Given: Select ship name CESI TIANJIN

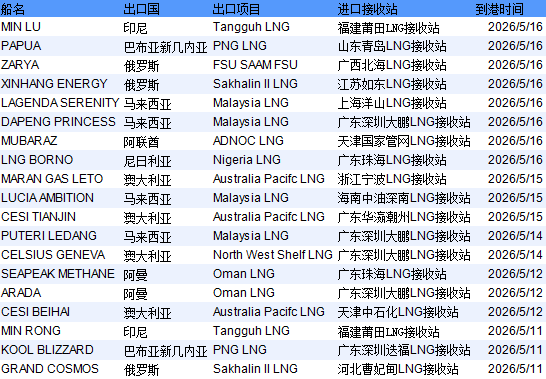Looking at the screenshot, I should pyautogui.click(x=38, y=217).
